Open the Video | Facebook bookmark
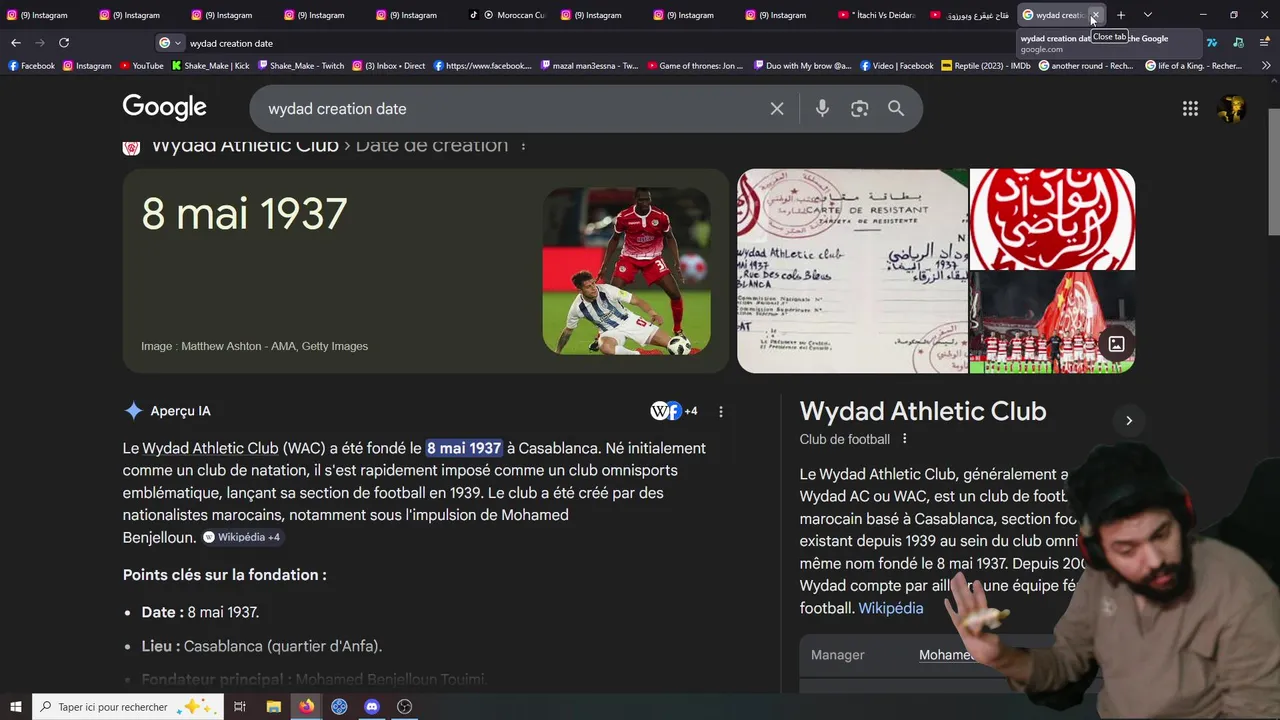Screen dimensions: 1280x720 click(x=896, y=66)
